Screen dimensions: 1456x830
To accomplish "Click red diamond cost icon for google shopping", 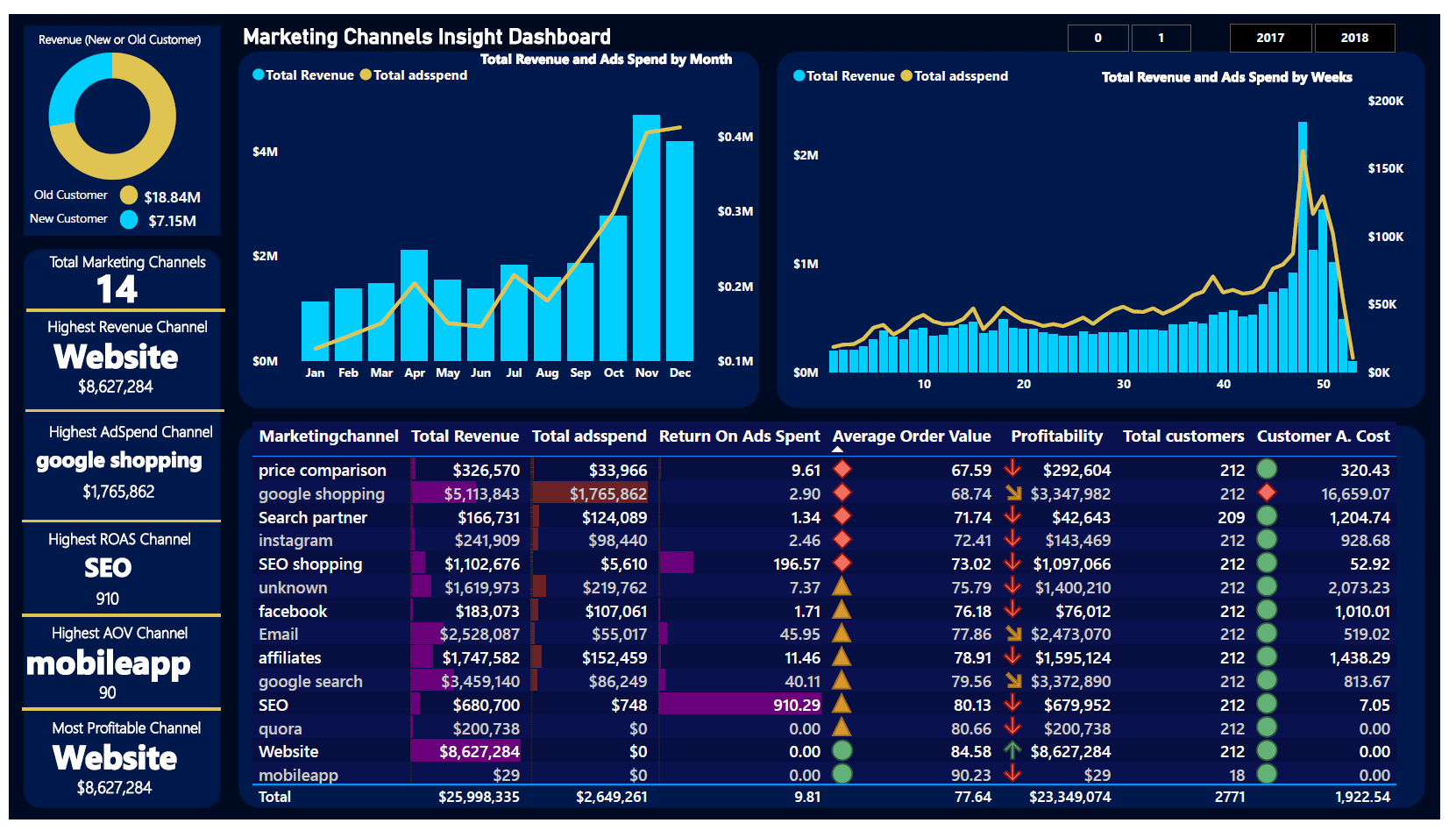I will click(x=1267, y=493).
